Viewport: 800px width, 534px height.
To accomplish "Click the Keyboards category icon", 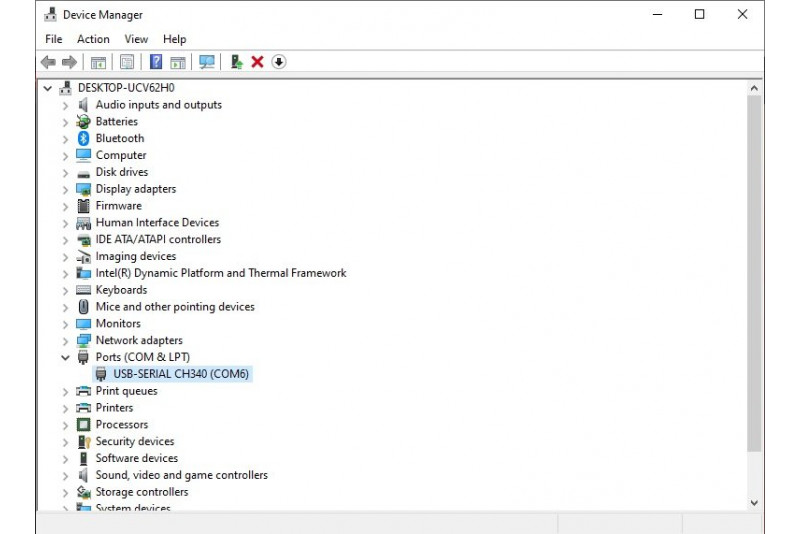I will click(83, 290).
